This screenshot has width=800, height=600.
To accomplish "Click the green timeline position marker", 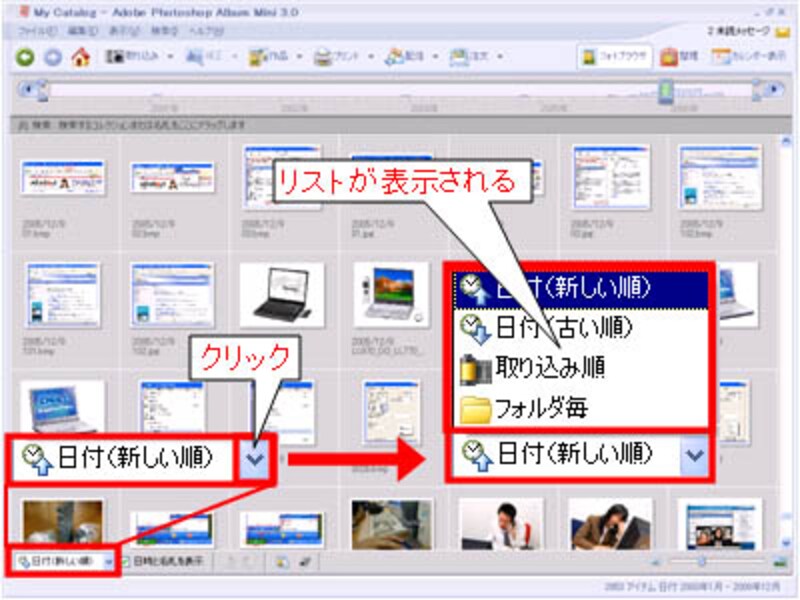I will [x=666, y=92].
